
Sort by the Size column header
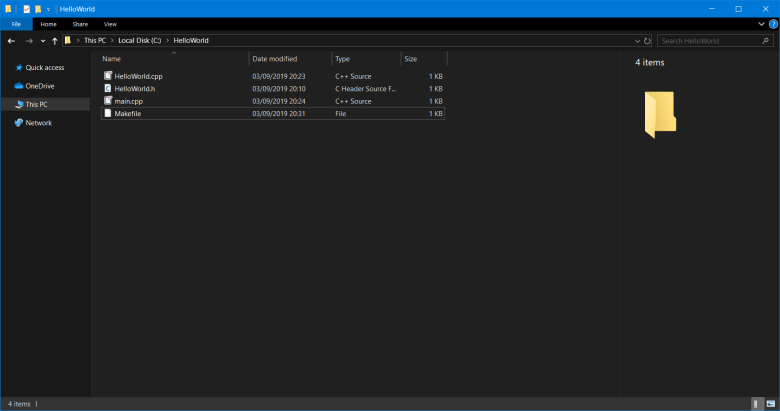[x=424, y=59]
